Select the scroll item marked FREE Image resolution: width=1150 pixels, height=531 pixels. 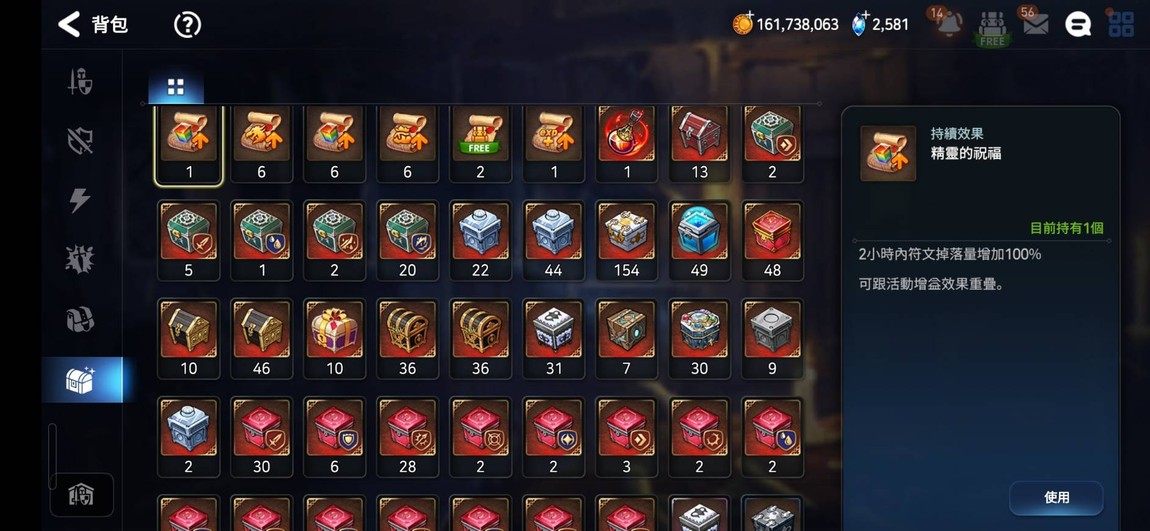tap(480, 143)
